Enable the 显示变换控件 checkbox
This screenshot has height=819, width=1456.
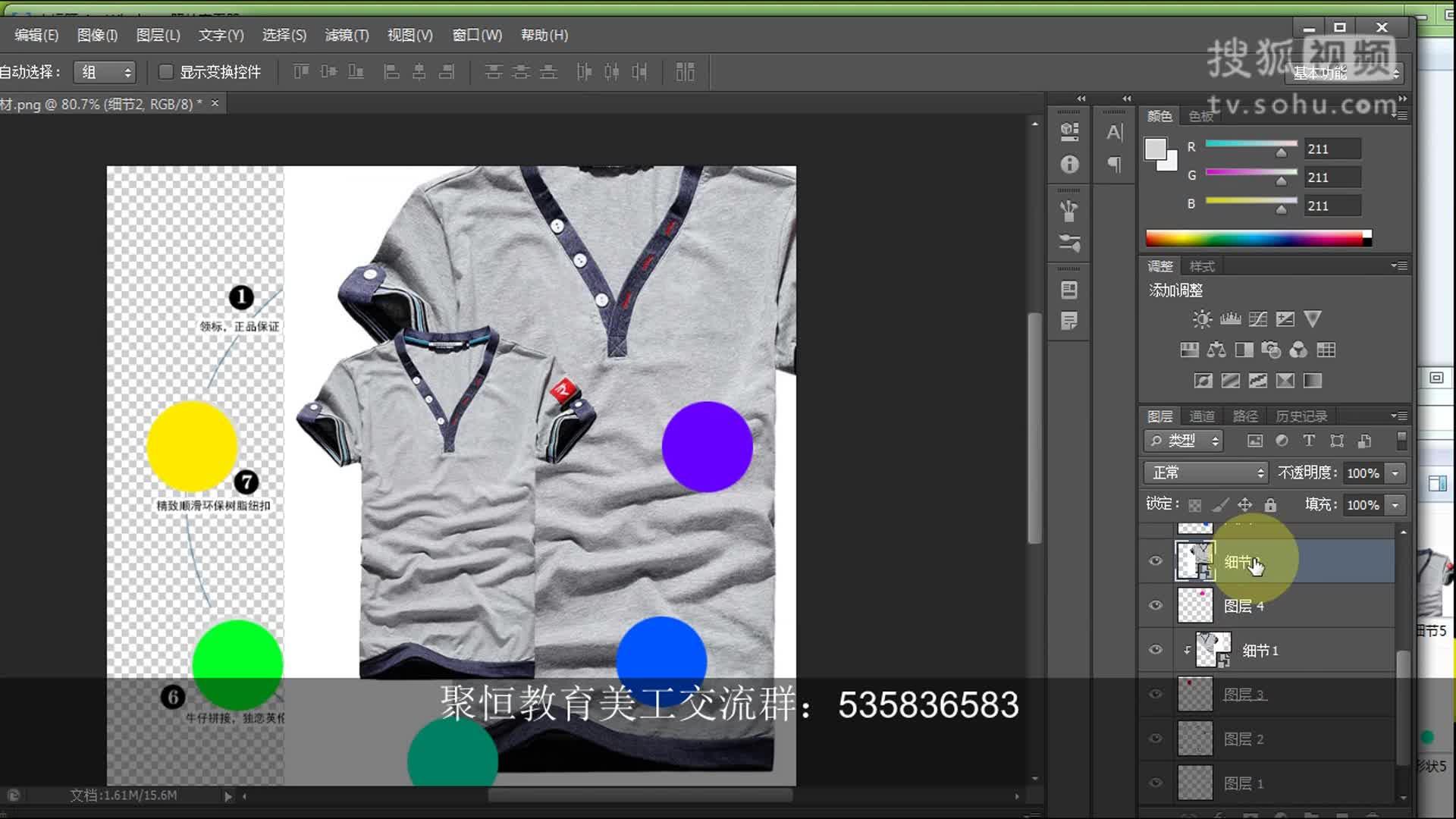[165, 72]
